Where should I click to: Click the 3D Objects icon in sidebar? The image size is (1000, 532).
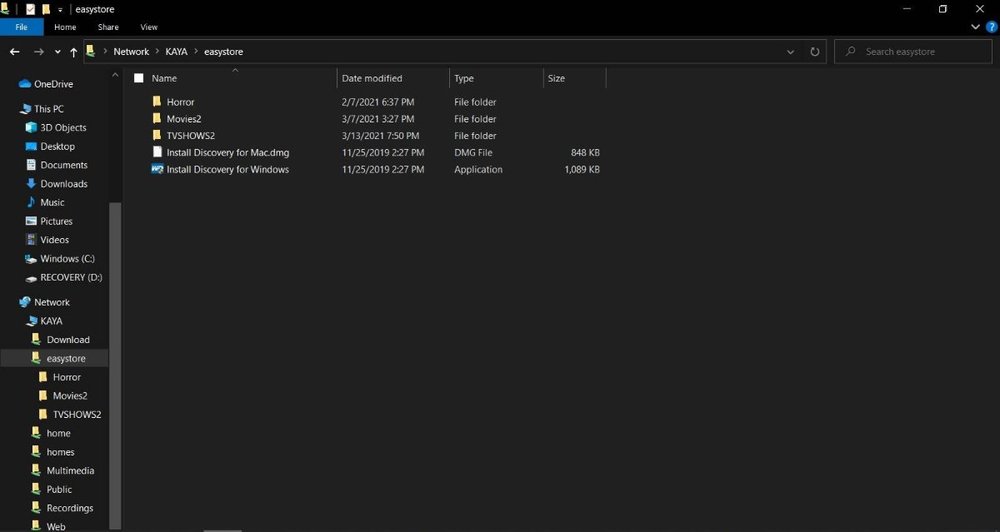pos(29,128)
